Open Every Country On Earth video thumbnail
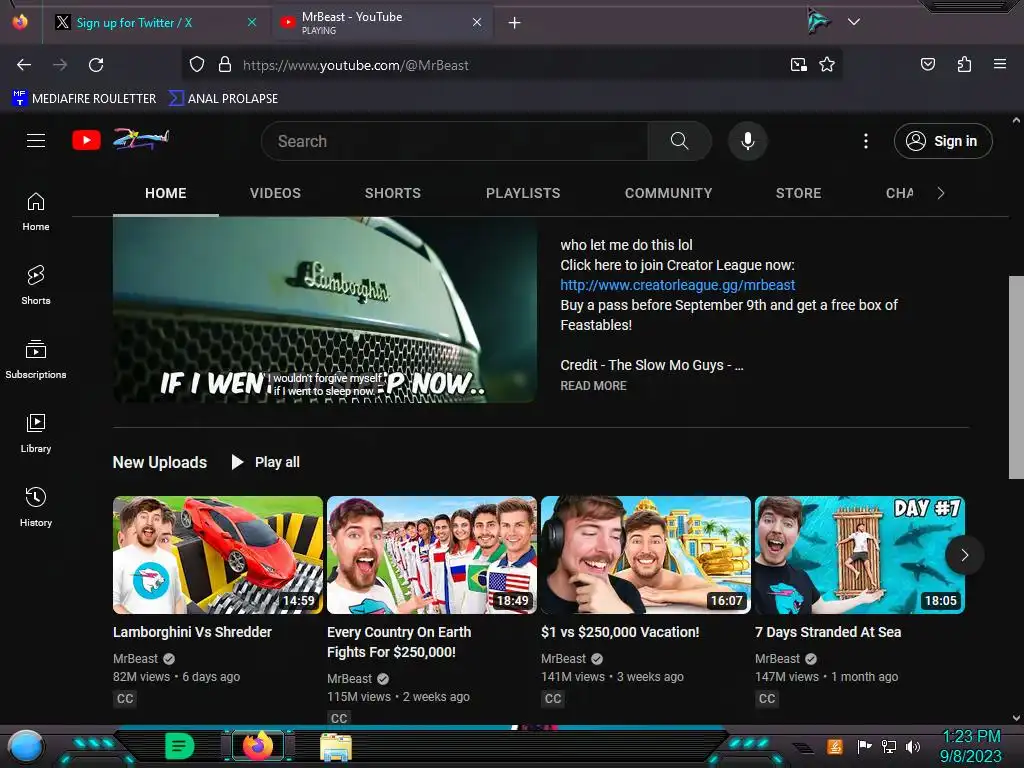 432,555
